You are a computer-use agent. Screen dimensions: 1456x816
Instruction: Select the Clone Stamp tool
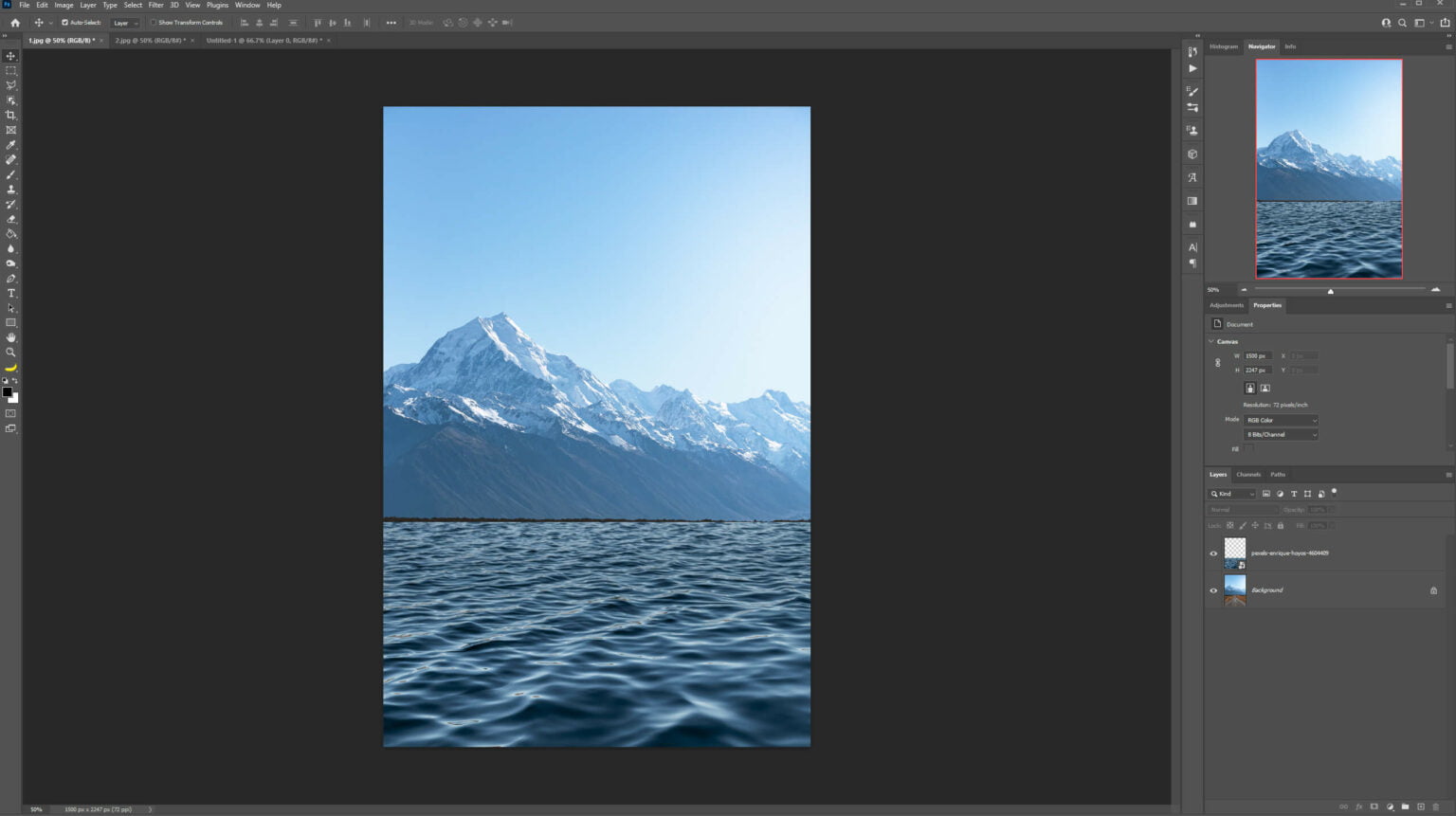(11, 190)
